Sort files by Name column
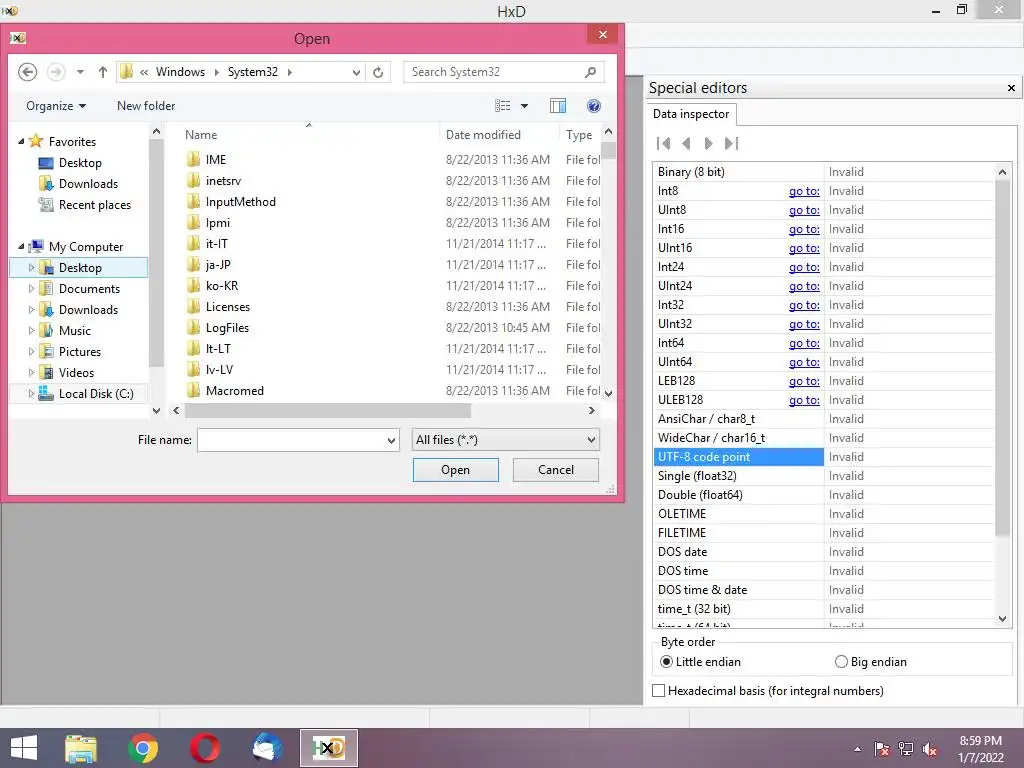1024x768 pixels. 200,135
